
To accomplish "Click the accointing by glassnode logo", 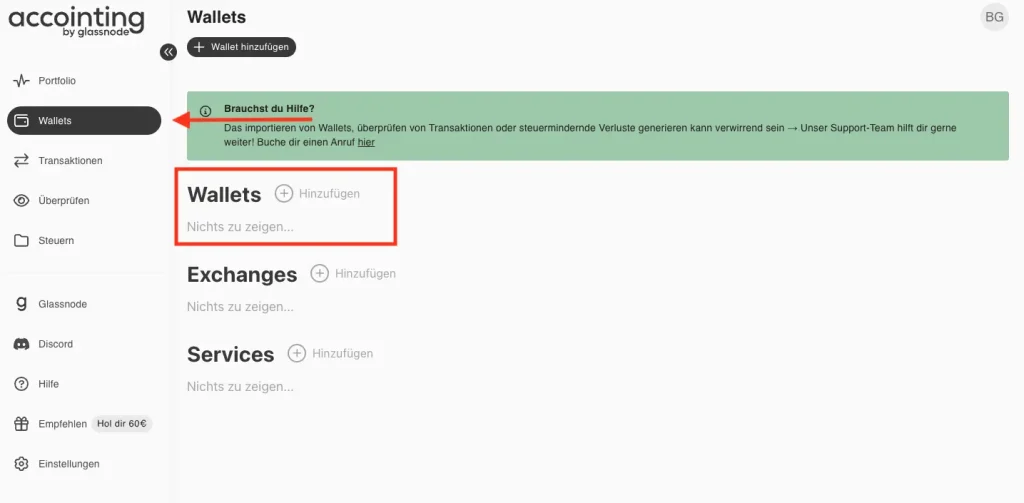I will pos(76,22).
